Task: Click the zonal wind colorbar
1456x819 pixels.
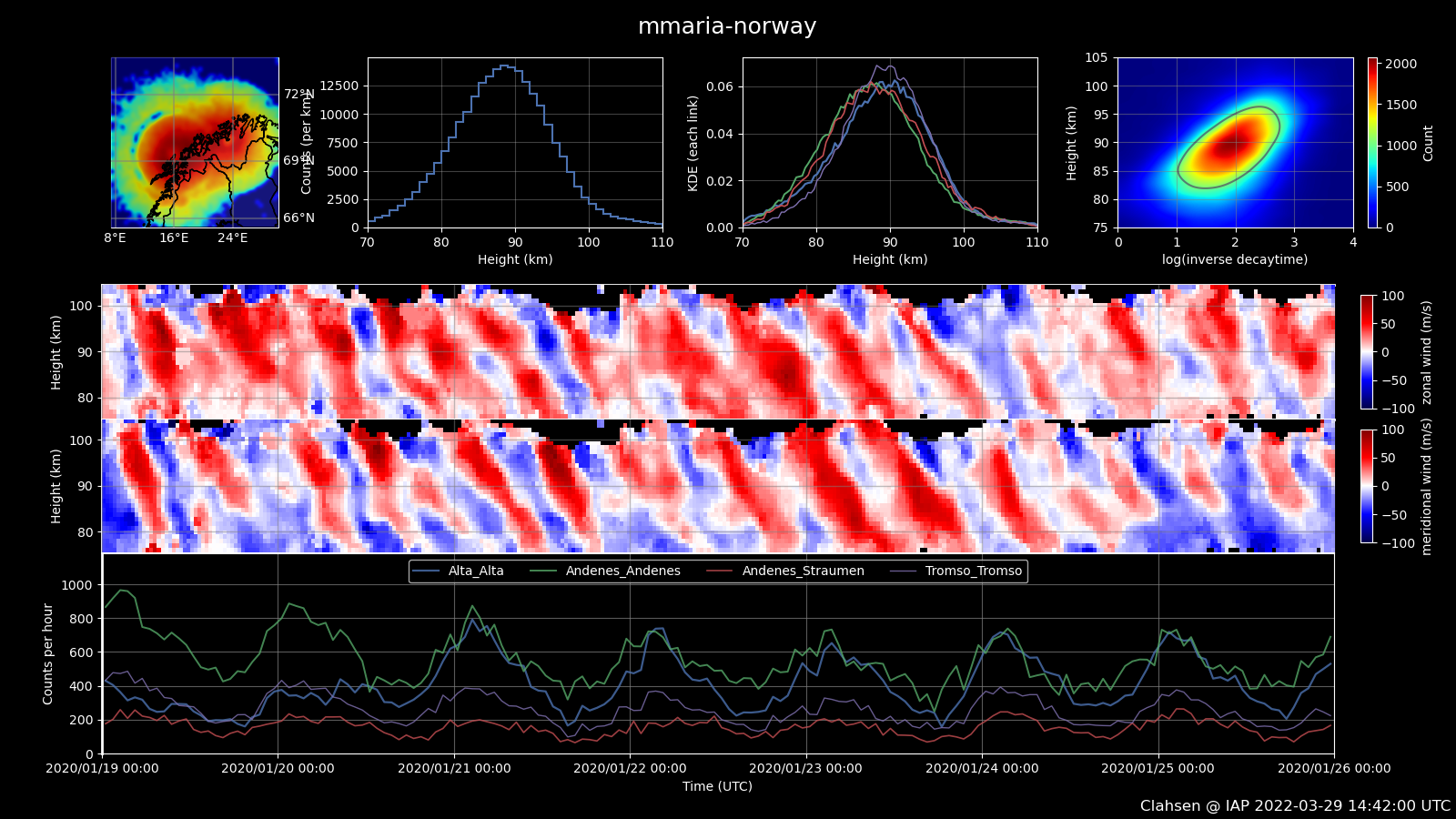Action: [x=1367, y=352]
